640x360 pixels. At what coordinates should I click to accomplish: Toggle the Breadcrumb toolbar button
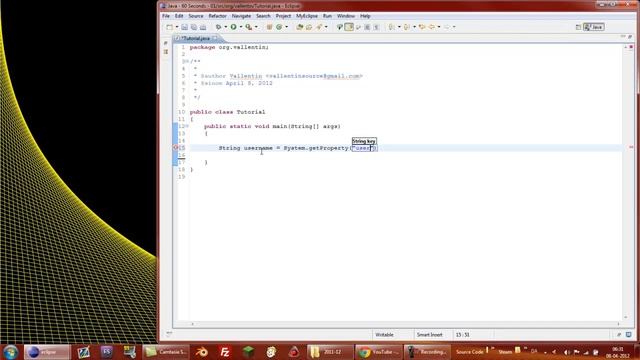[x=339, y=27]
